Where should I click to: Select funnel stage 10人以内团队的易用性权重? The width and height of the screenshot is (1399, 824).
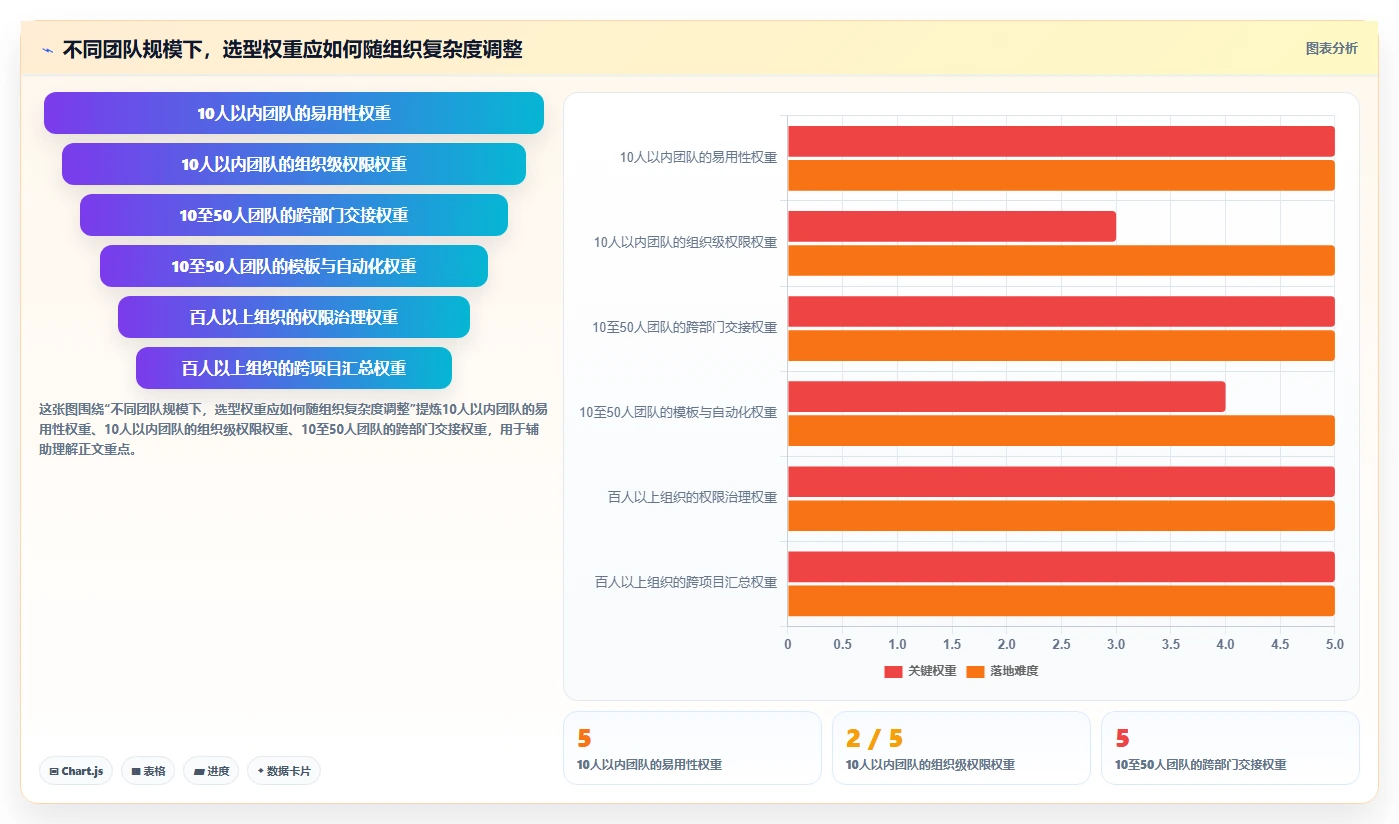point(294,113)
